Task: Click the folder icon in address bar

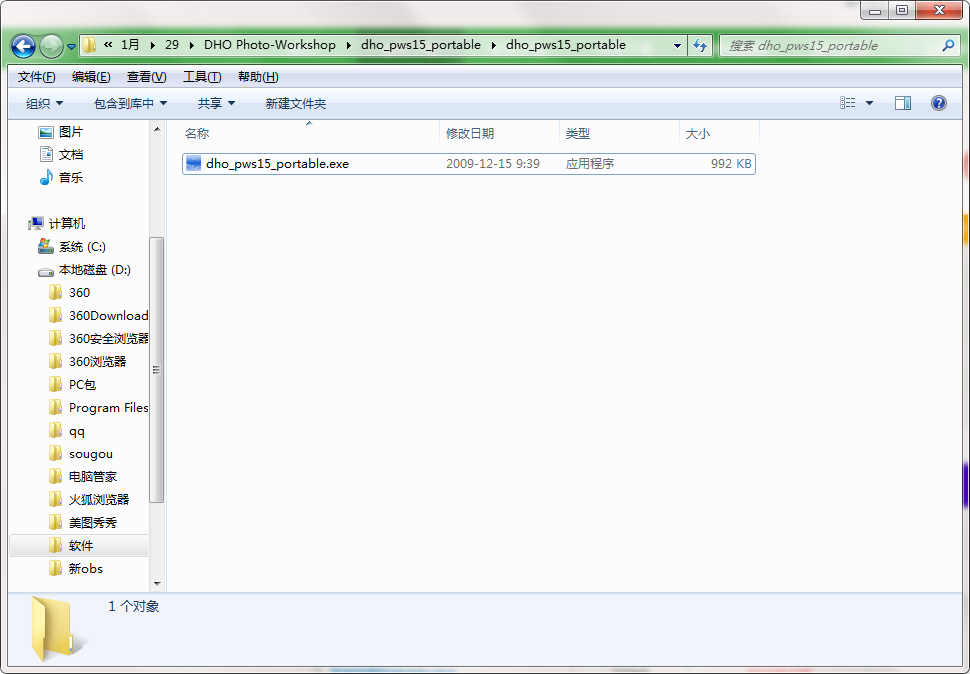Action: (90, 45)
